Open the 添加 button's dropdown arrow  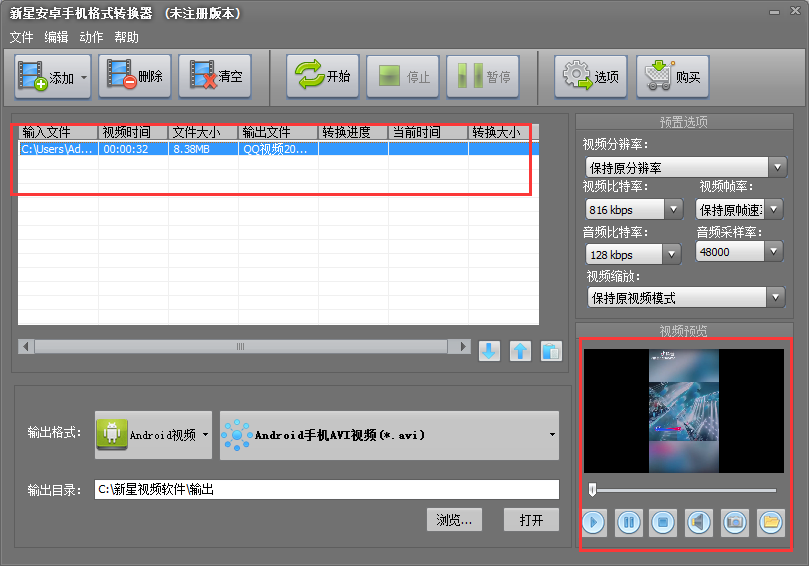[x=84, y=77]
